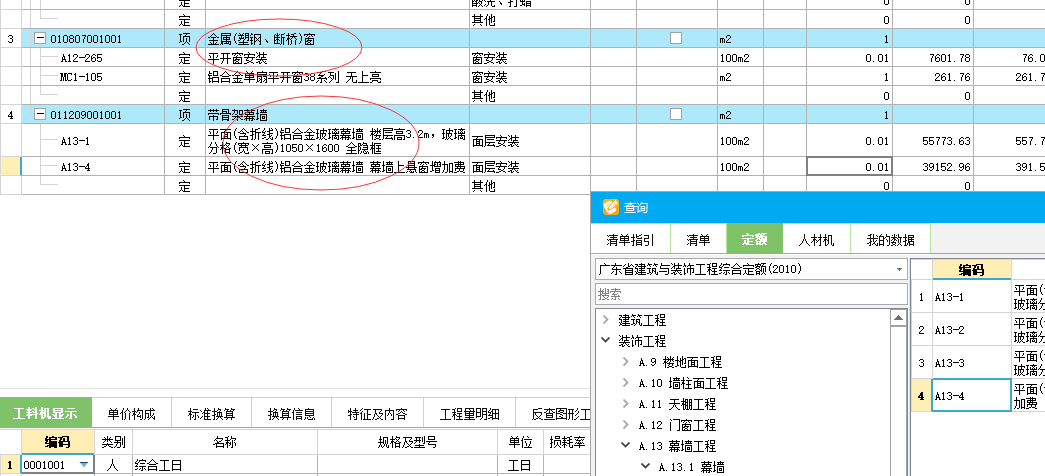Open 工料机显示 tab
Screen dimensions: 1045x476
pos(45,413)
